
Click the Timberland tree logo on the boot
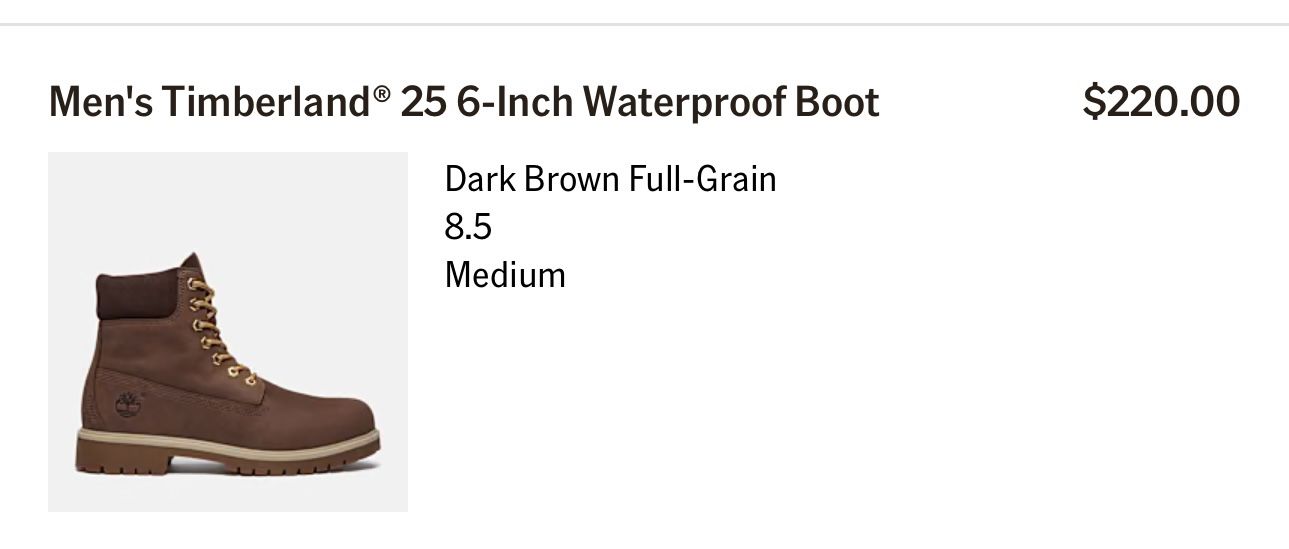(129, 404)
